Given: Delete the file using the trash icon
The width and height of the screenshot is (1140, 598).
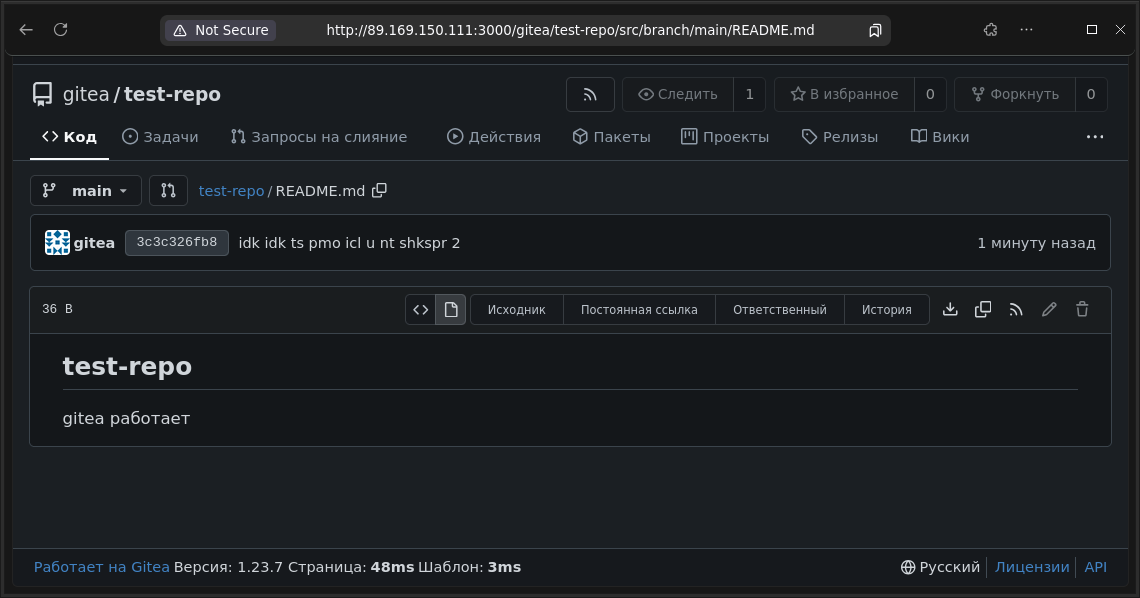Looking at the screenshot, I should (x=1082, y=310).
